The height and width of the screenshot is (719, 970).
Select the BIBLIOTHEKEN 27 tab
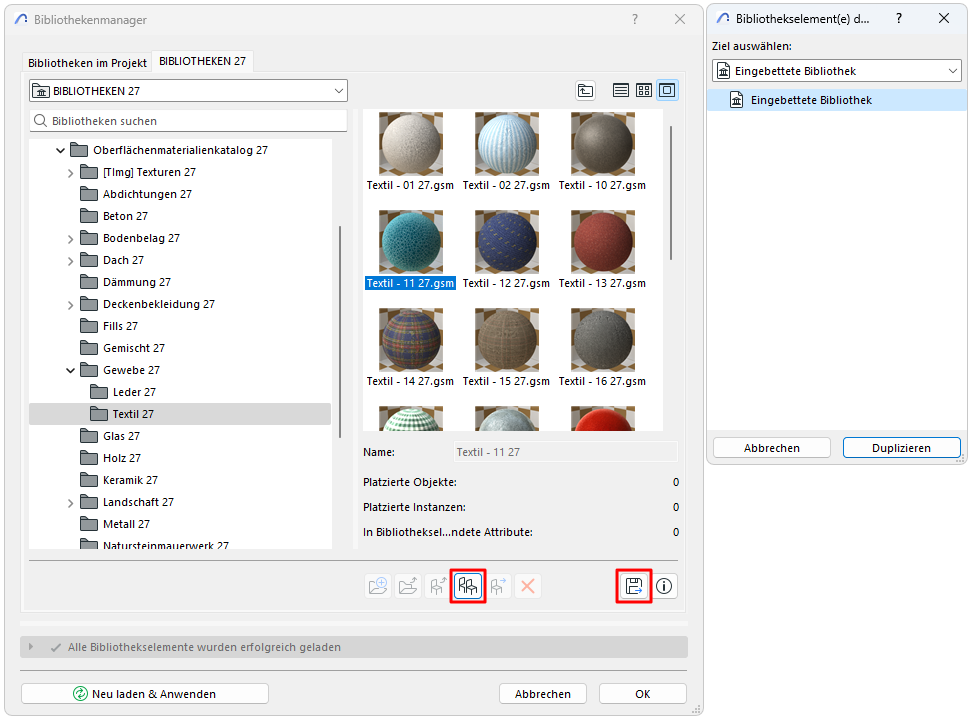click(x=202, y=61)
